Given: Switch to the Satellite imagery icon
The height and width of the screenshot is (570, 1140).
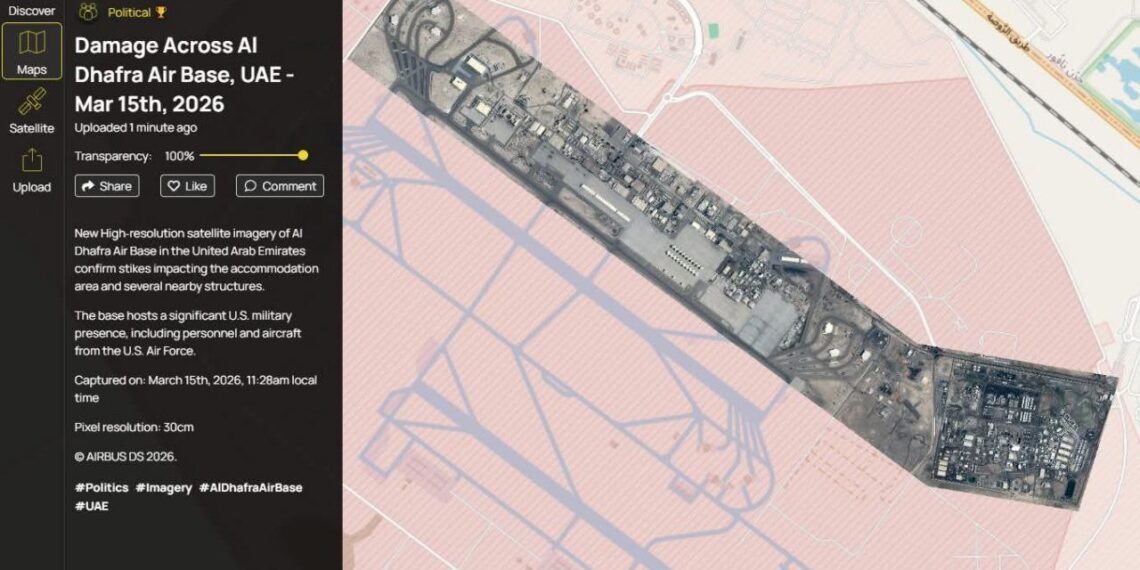Looking at the screenshot, I should [x=32, y=102].
